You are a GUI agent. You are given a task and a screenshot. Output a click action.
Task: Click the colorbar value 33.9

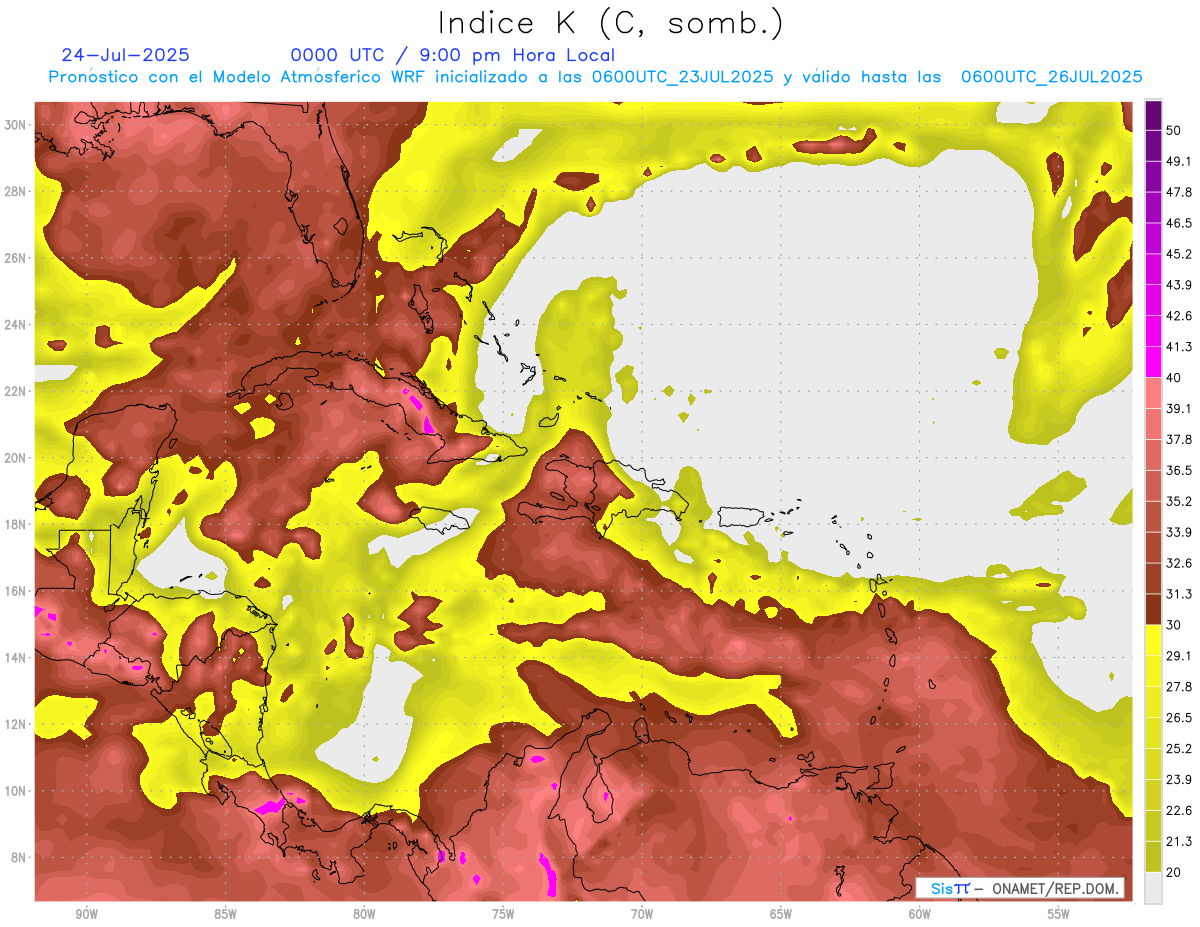click(x=1178, y=532)
